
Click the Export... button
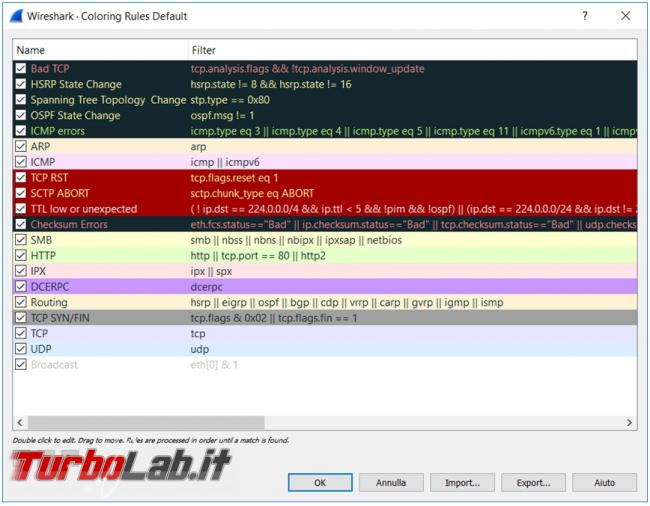tap(533, 483)
